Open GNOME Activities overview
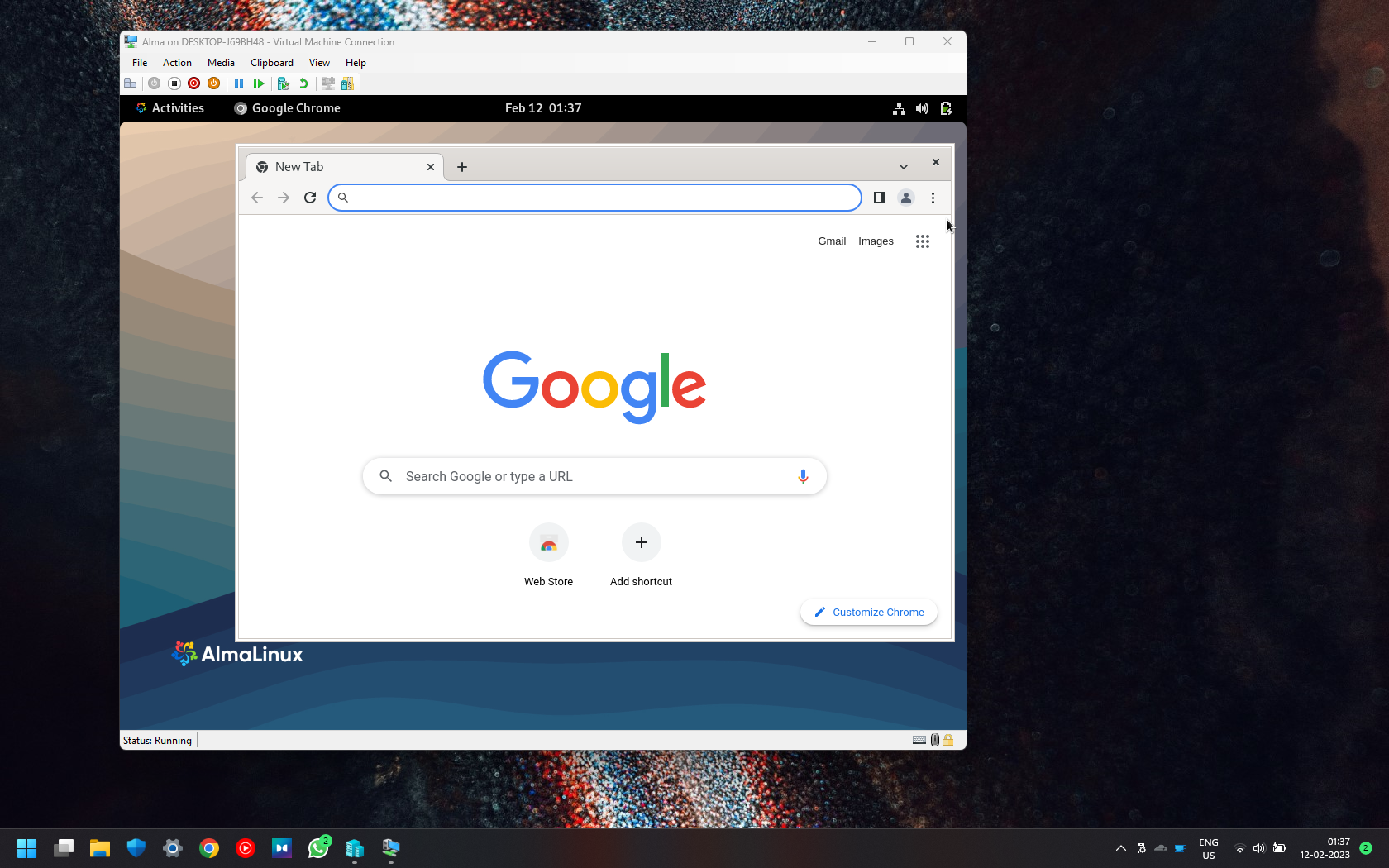 170,108
